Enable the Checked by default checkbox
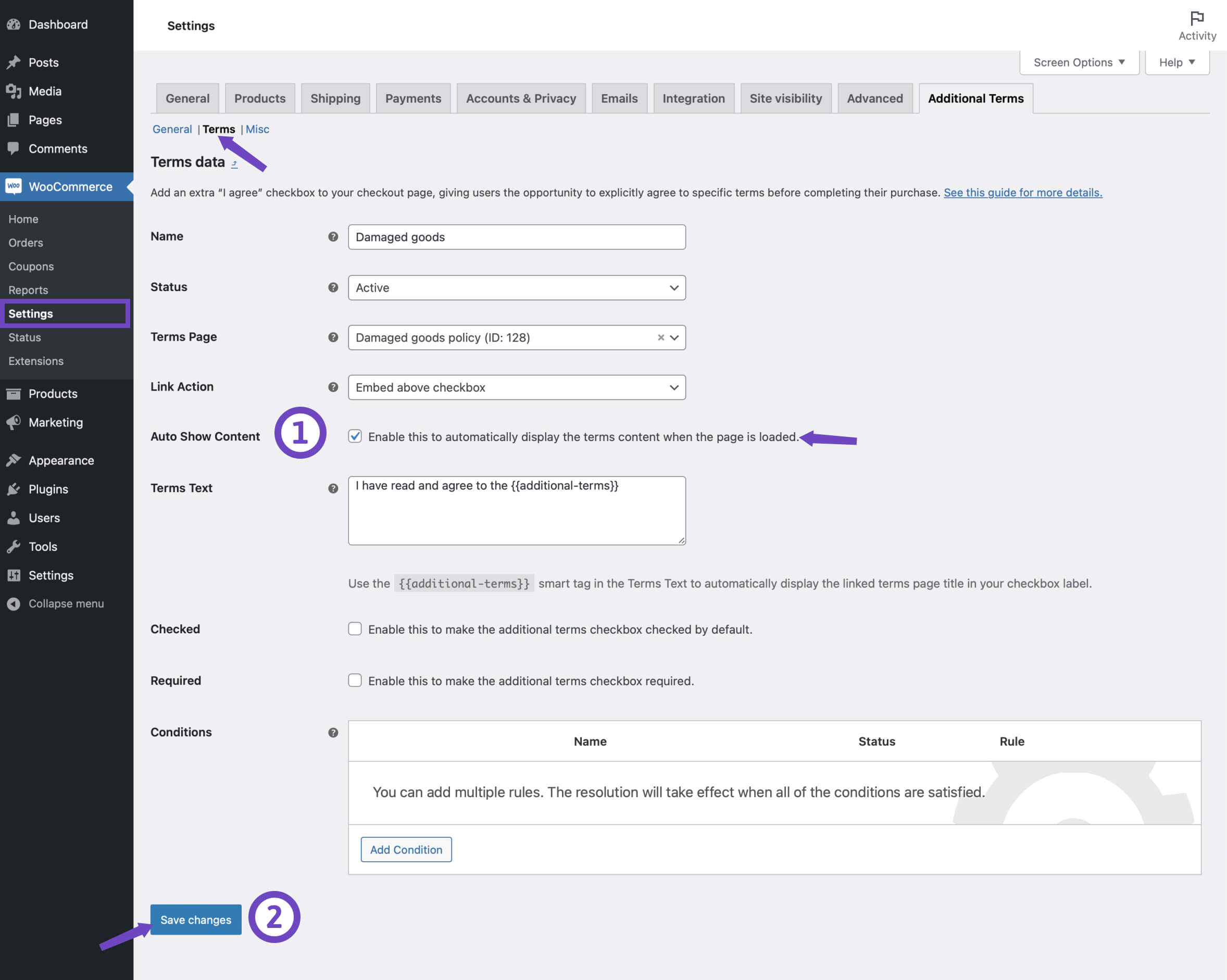This screenshot has height=980, width=1227. pos(355,629)
